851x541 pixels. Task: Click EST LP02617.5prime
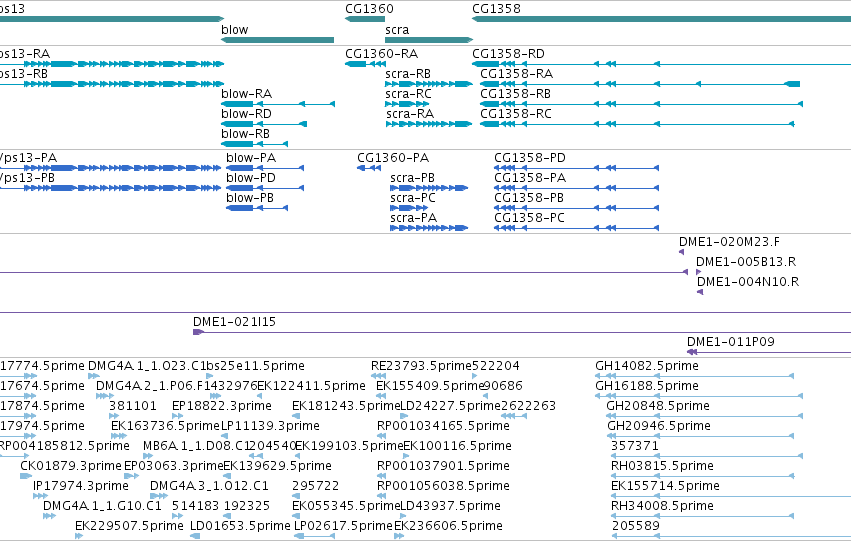point(314,537)
